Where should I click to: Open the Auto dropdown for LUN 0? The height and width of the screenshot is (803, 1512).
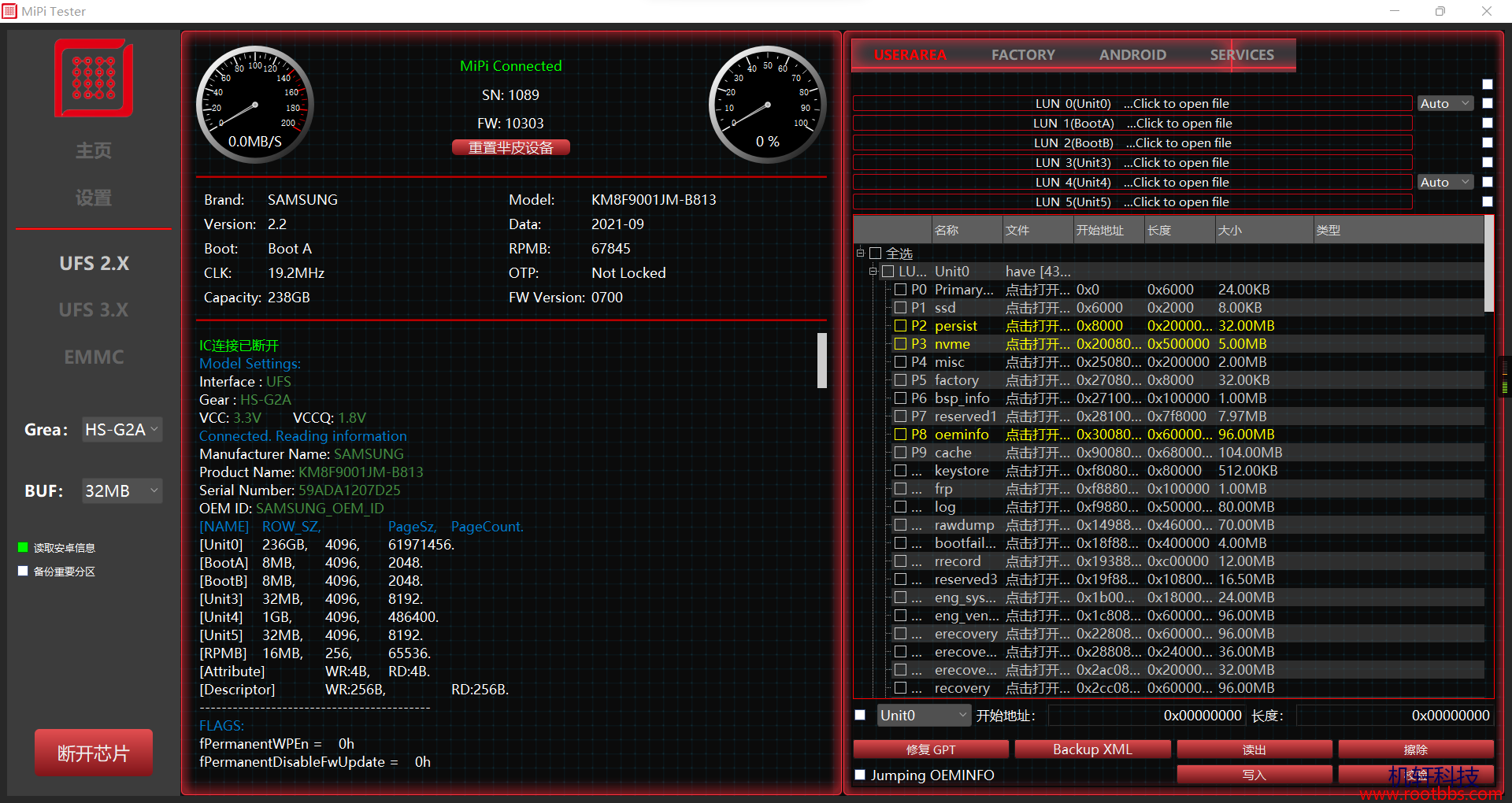click(1445, 103)
